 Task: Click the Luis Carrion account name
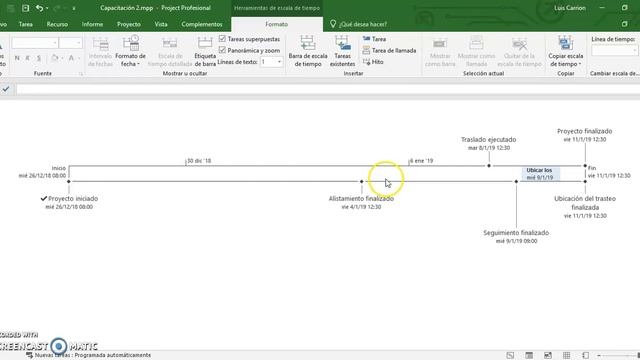[x=570, y=8]
